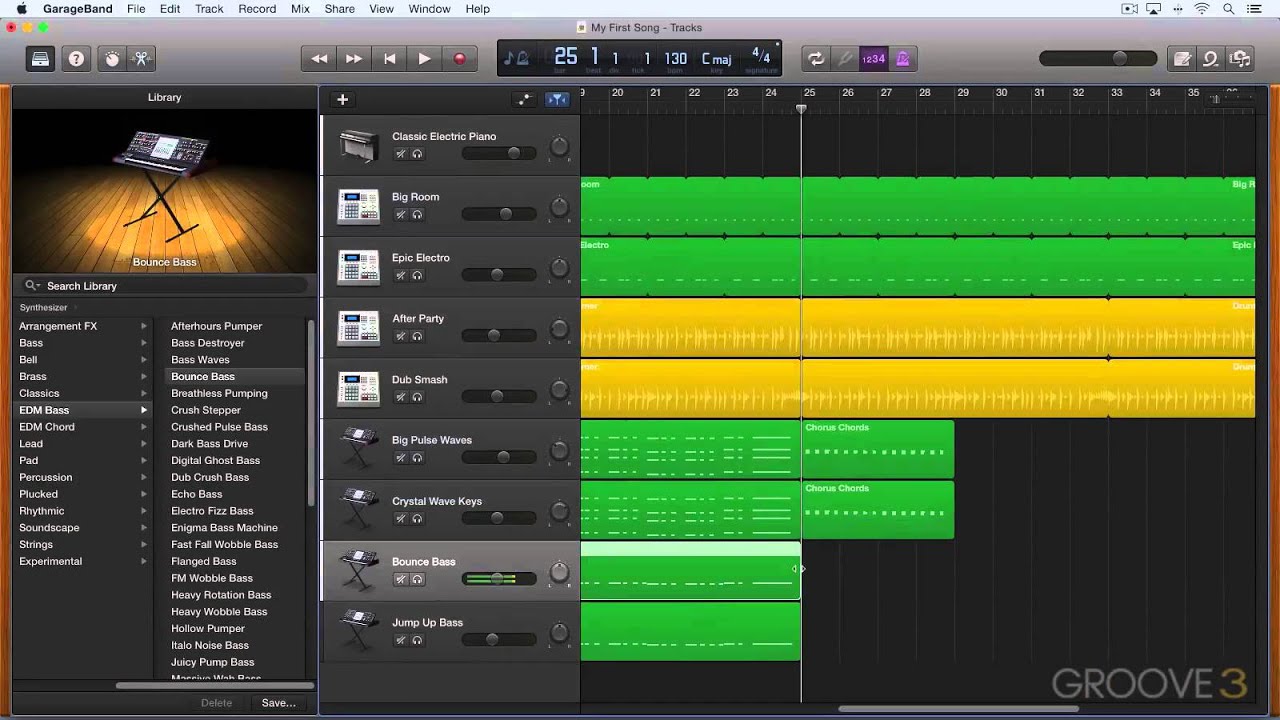Mute the Epic Electro track
1280x720 pixels.
[400, 275]
